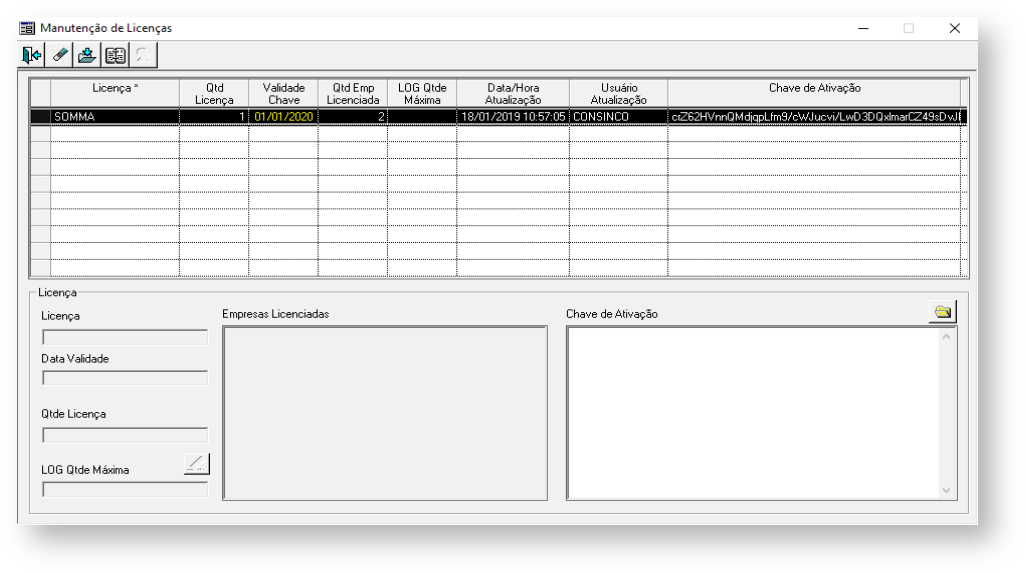This screenshot has height=573, width=1026.
Task: Click the Licença column header
Action: [x=115, y=94]
